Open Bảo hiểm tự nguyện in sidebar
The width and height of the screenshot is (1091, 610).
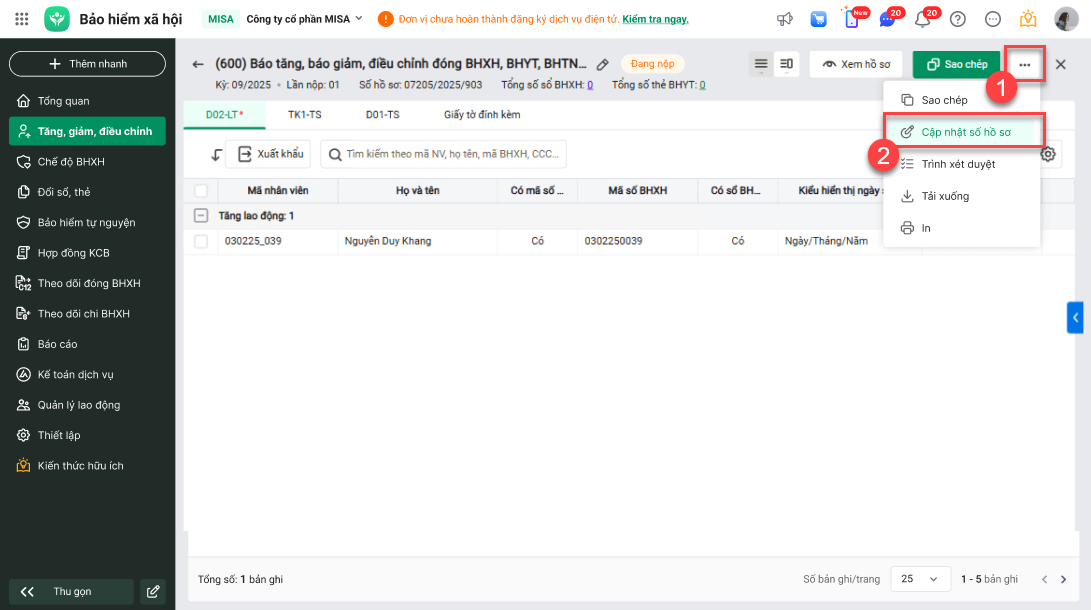tap(87, 223)
